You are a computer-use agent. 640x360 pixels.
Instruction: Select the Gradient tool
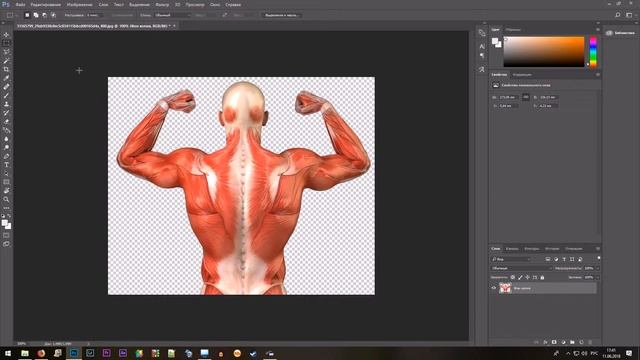point(6,130)
